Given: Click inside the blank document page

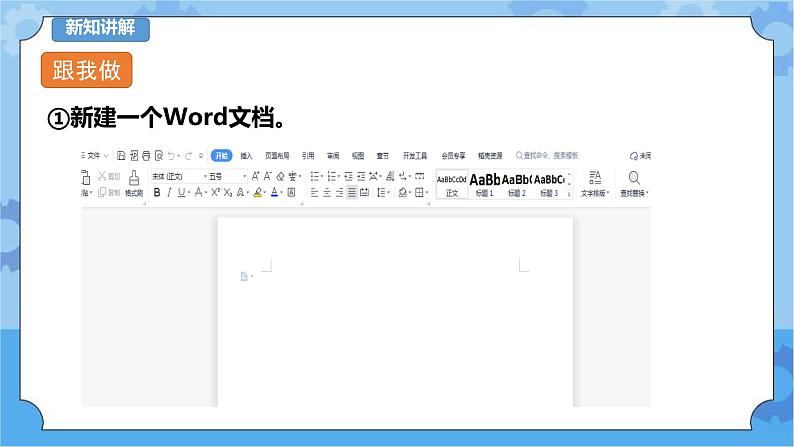Looking at the screenshot, I should click(395, 312).
